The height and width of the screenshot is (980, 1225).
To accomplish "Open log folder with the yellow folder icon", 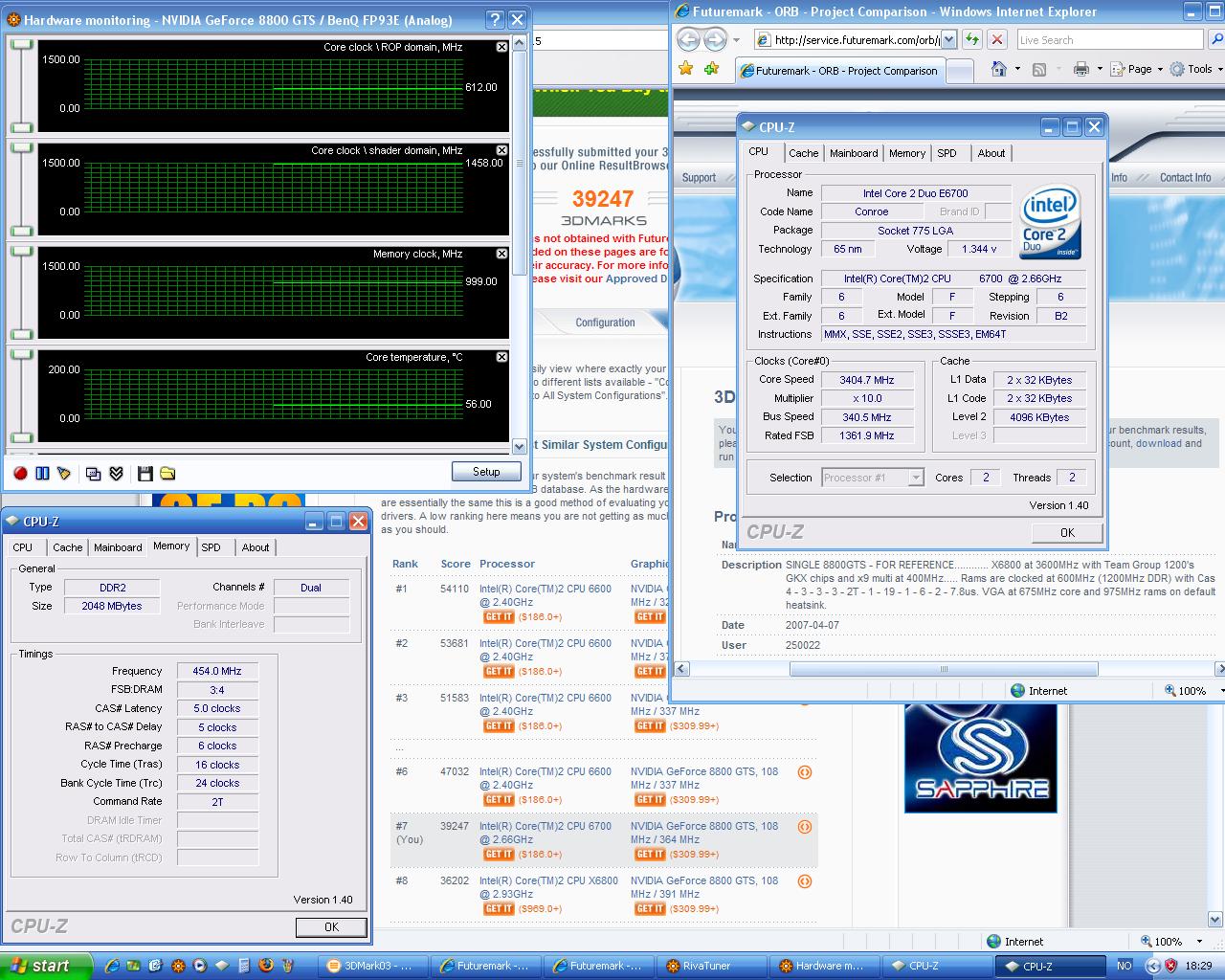I will [167, 473].
